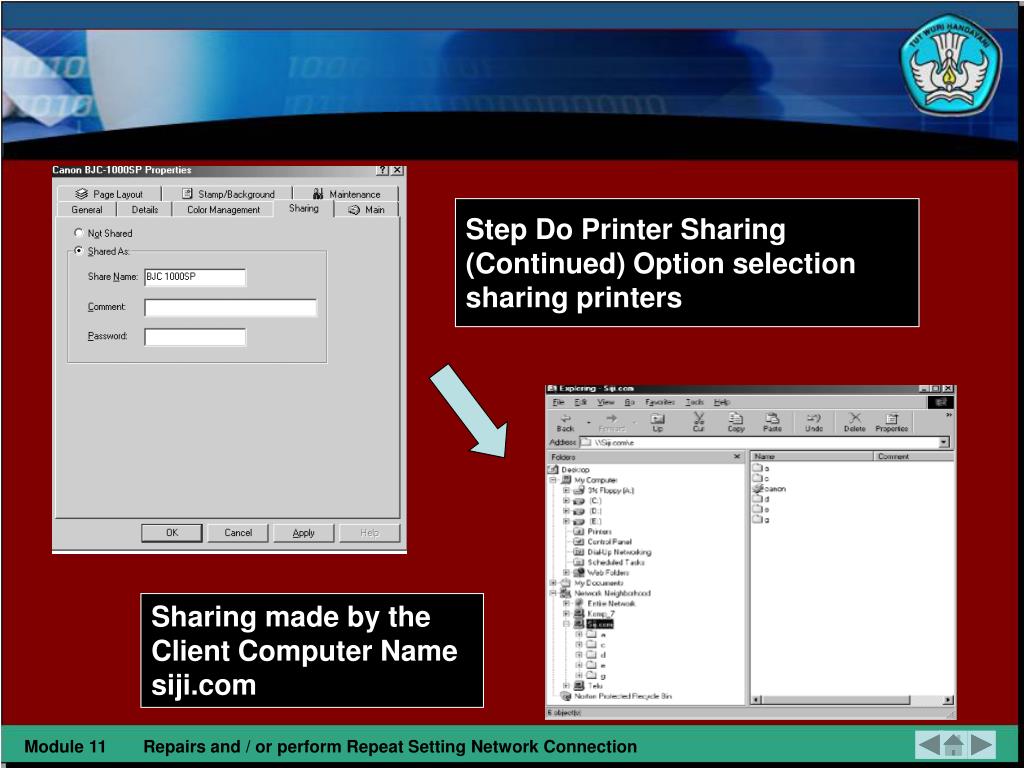Select Norton Protected Recycle Bin
The width and height of the screenshot is (1024, 768).
click(x=616, y=696)
